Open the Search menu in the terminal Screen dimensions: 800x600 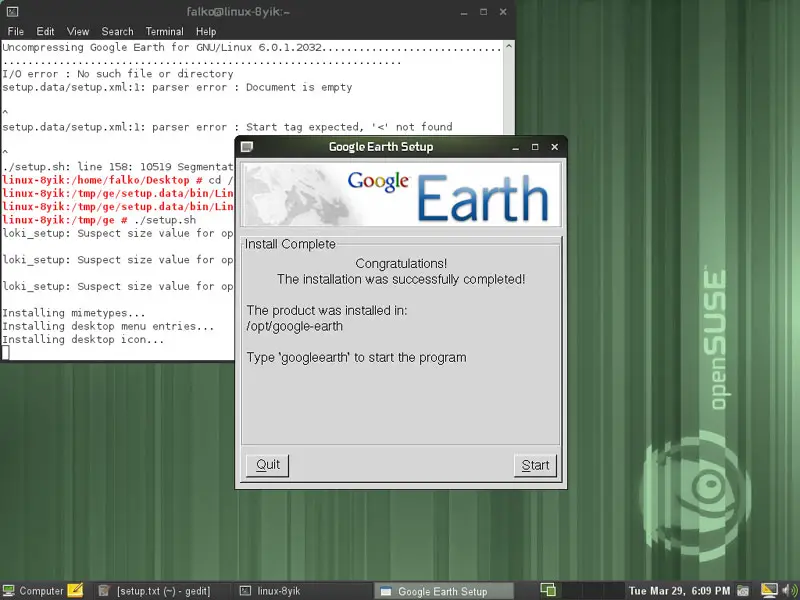click(x=117, y=32)
